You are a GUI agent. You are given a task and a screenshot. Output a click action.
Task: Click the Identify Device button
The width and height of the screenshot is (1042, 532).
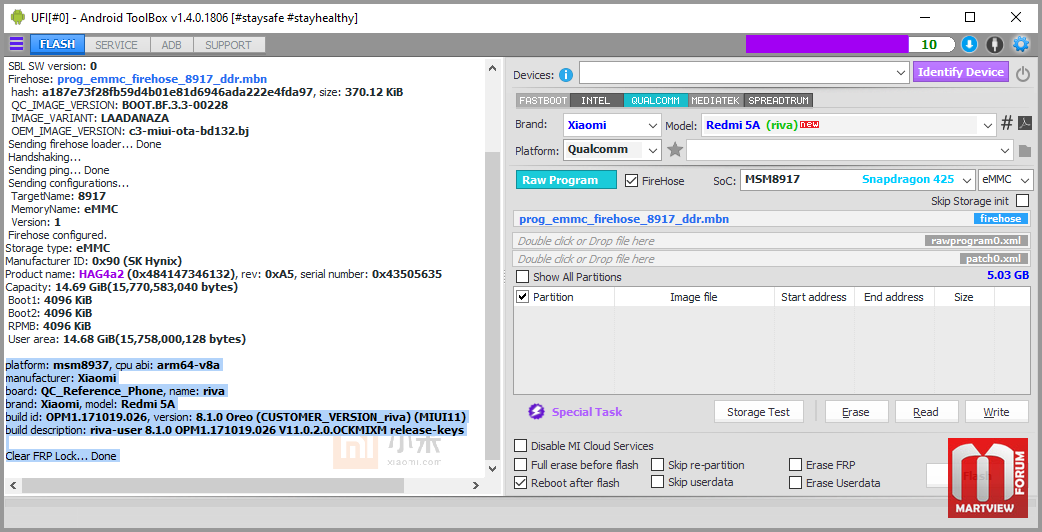(960, 72)
